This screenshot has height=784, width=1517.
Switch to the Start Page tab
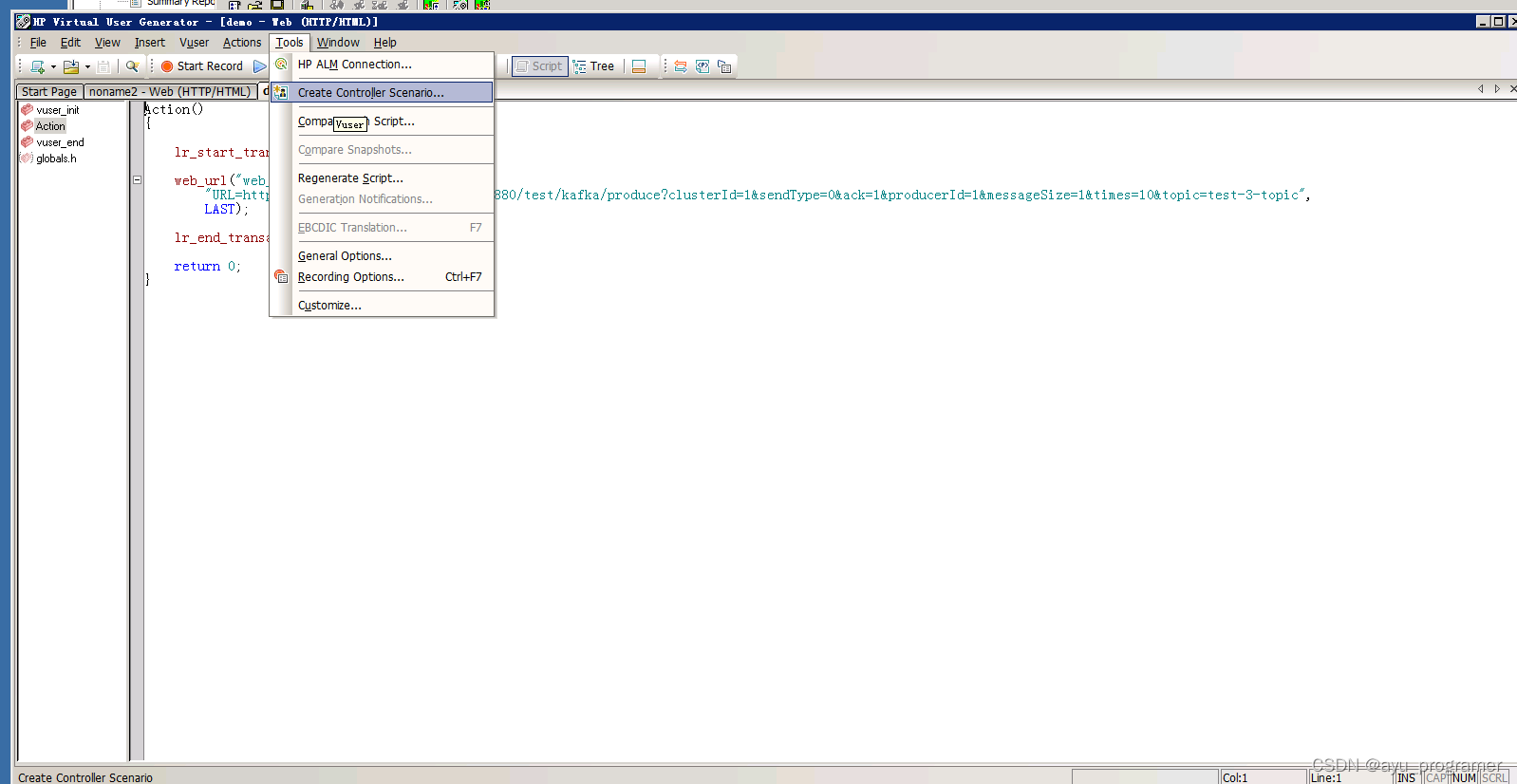click(49, 91)
